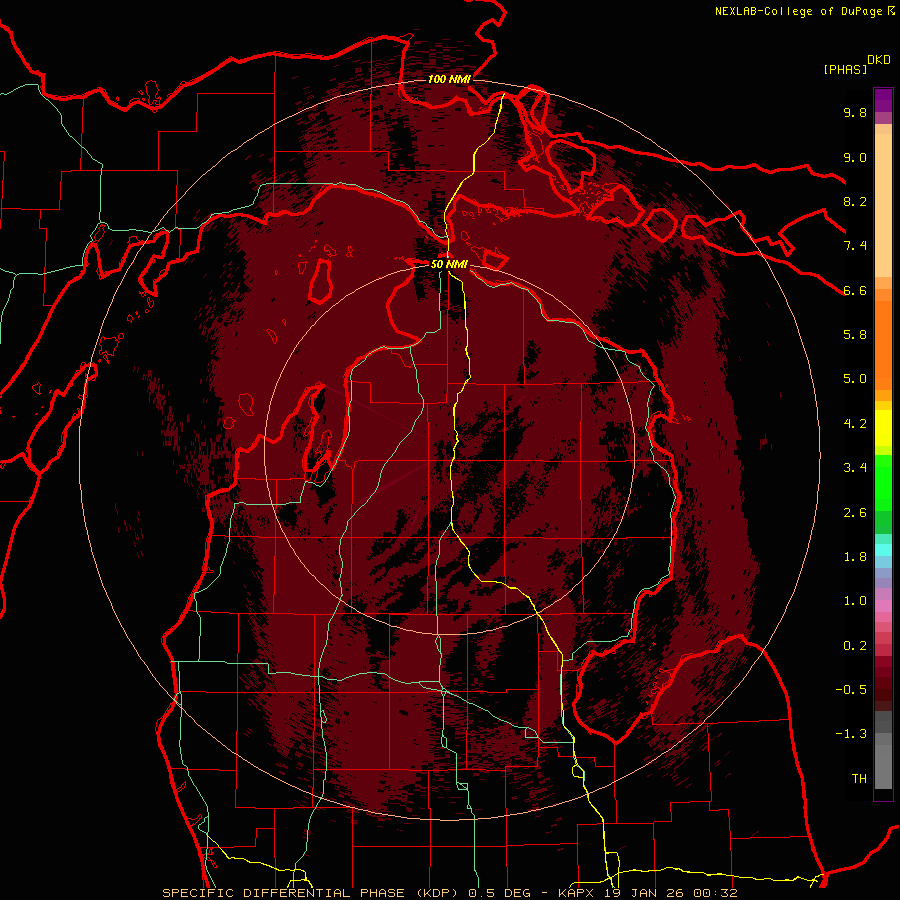Click the 7.4 value on color scale
900x900 pixels.
click(x=855, y=246)
